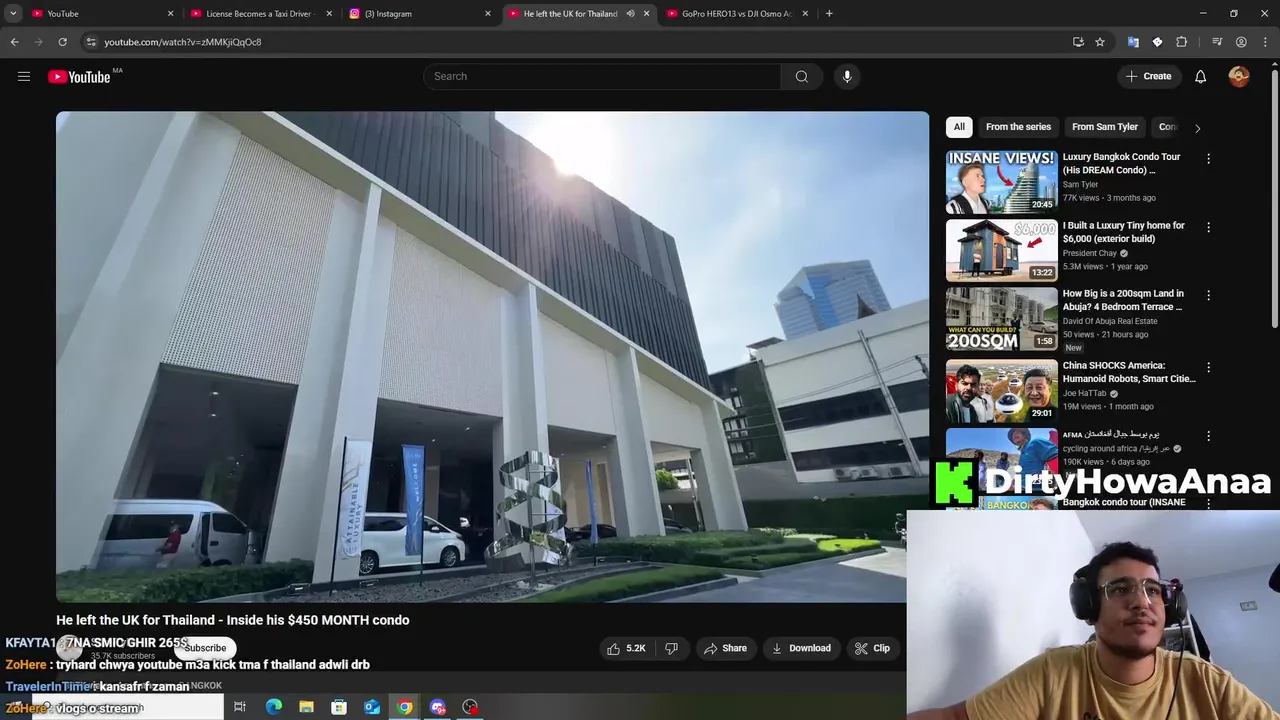Viewport: 1280px width, 720px height.
Task: Subscribe to the channel
Action: coord(205,648)
